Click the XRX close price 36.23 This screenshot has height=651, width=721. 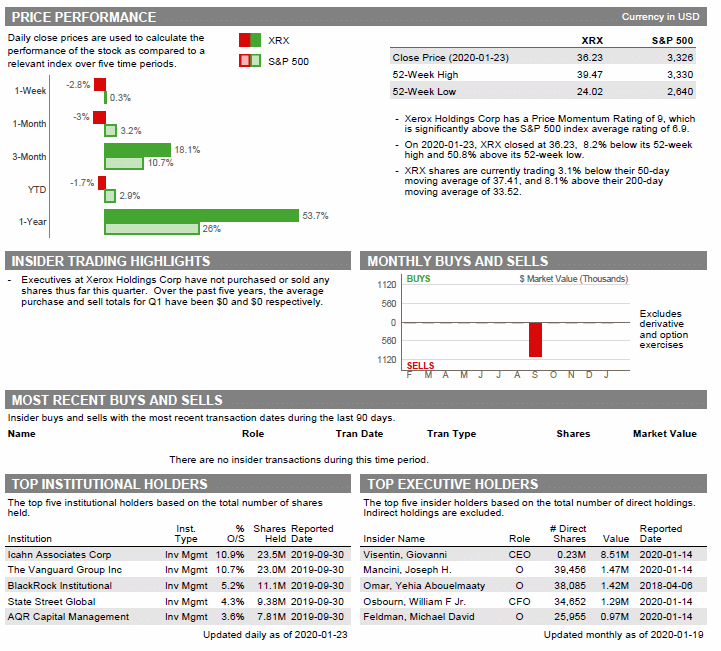pyautogui.click(x=589, y=57)
